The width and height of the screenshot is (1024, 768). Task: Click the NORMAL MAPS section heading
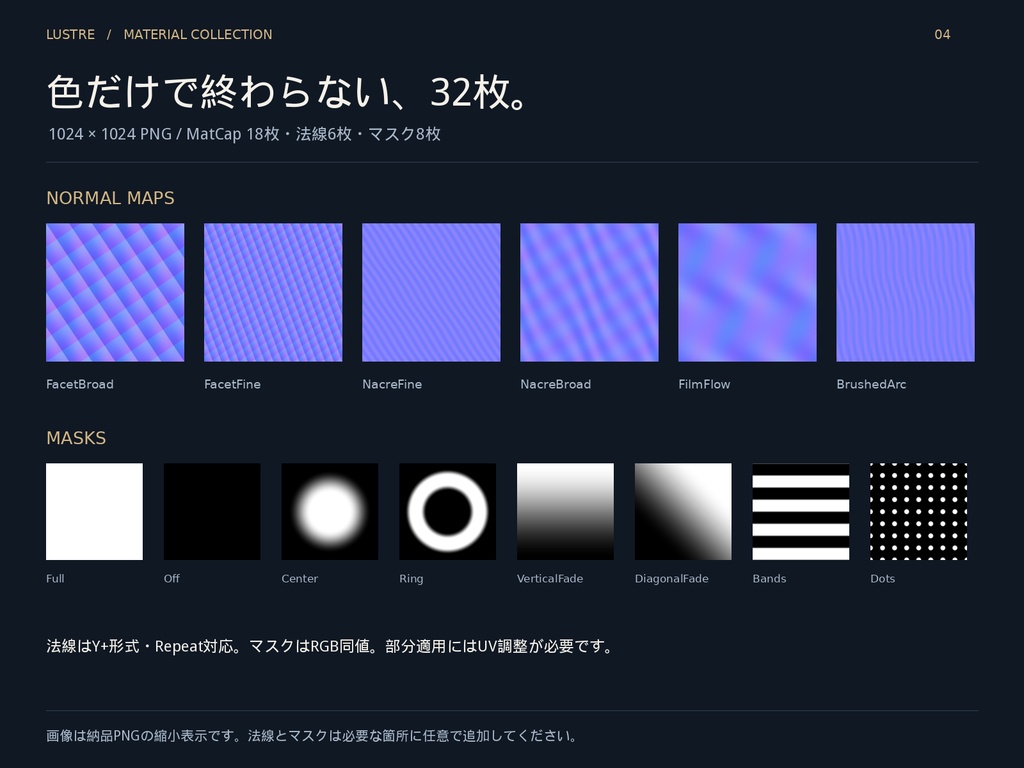point(110,198)
